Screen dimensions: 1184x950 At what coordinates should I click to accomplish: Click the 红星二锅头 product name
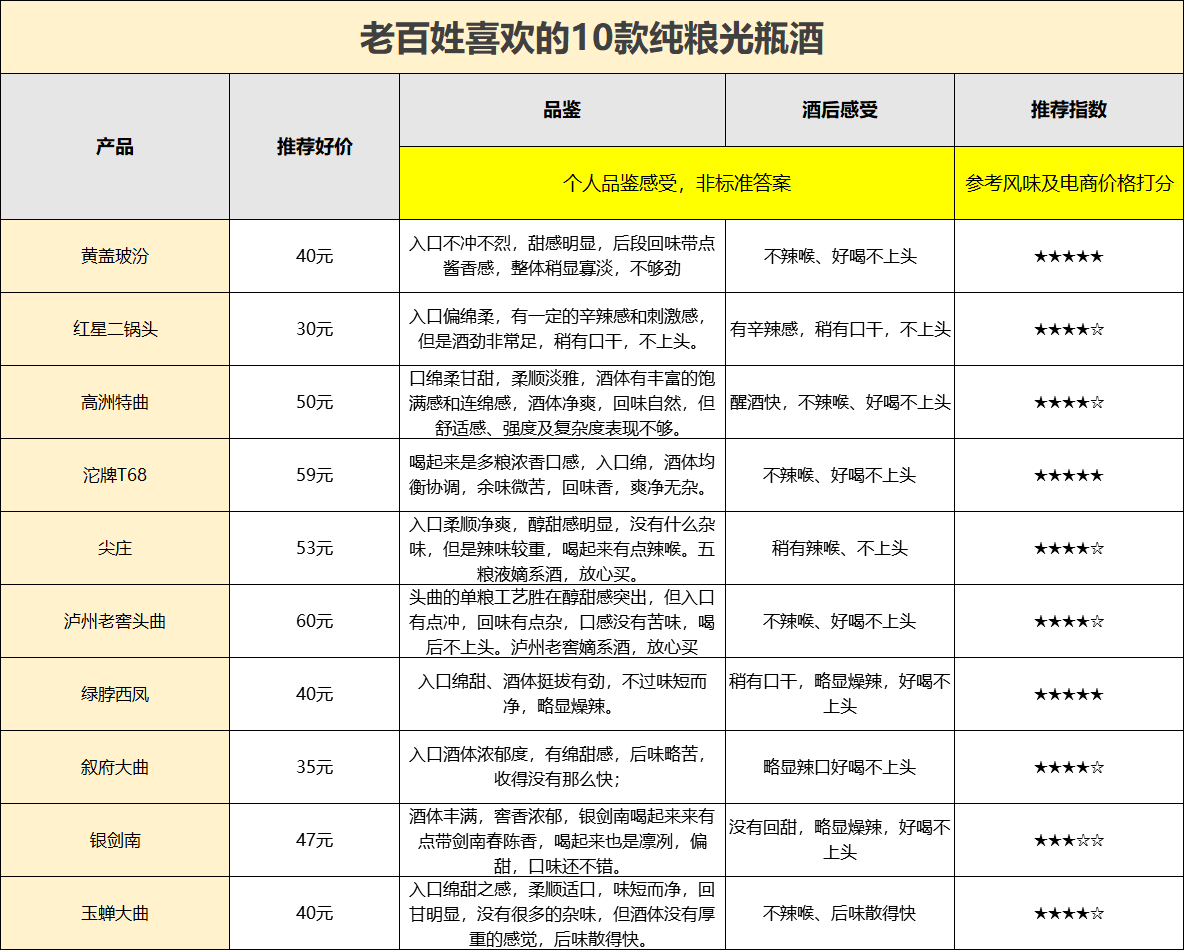[x=115, y=329]
